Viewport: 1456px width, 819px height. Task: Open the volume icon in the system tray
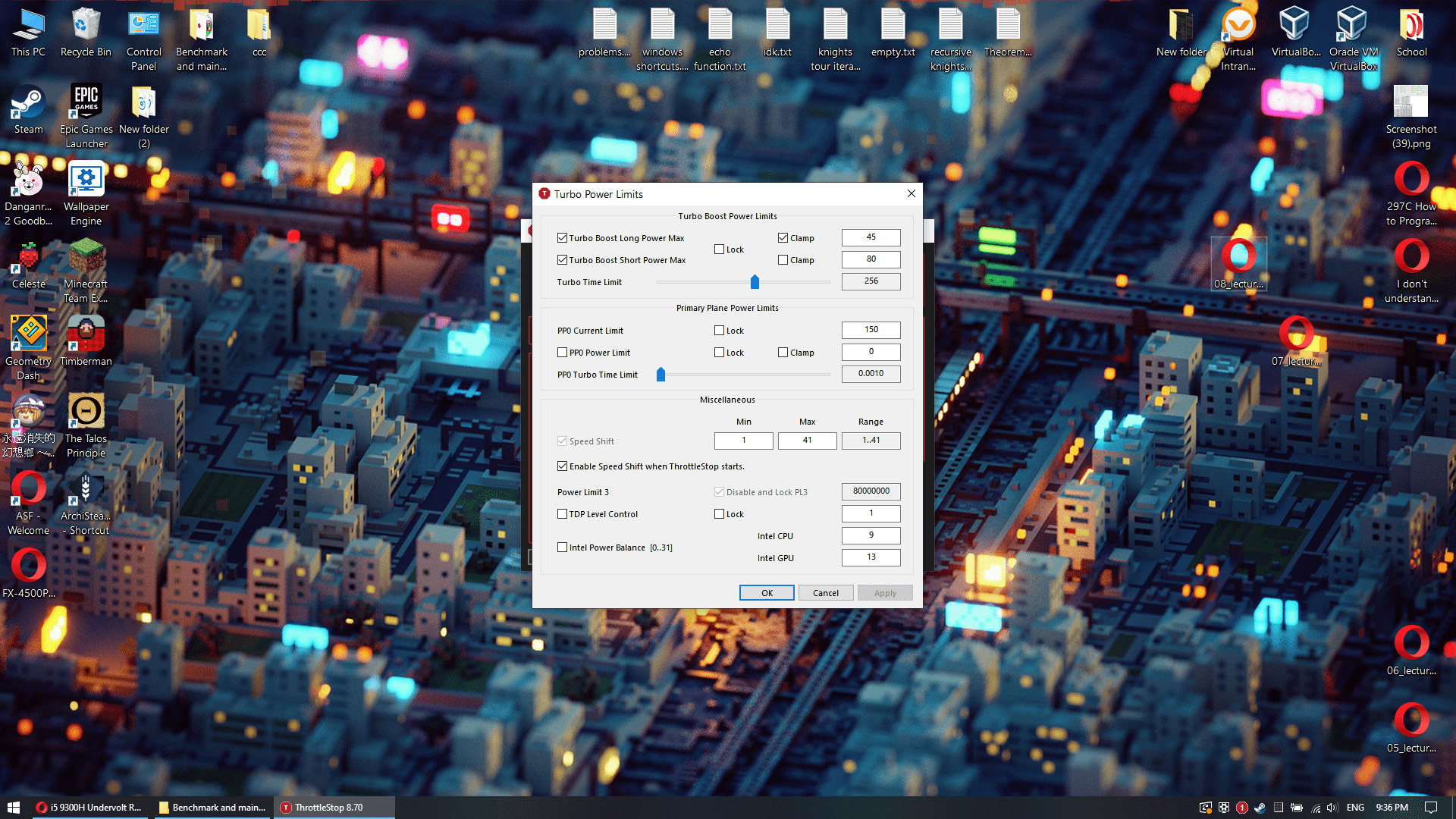click(1332, 807)
